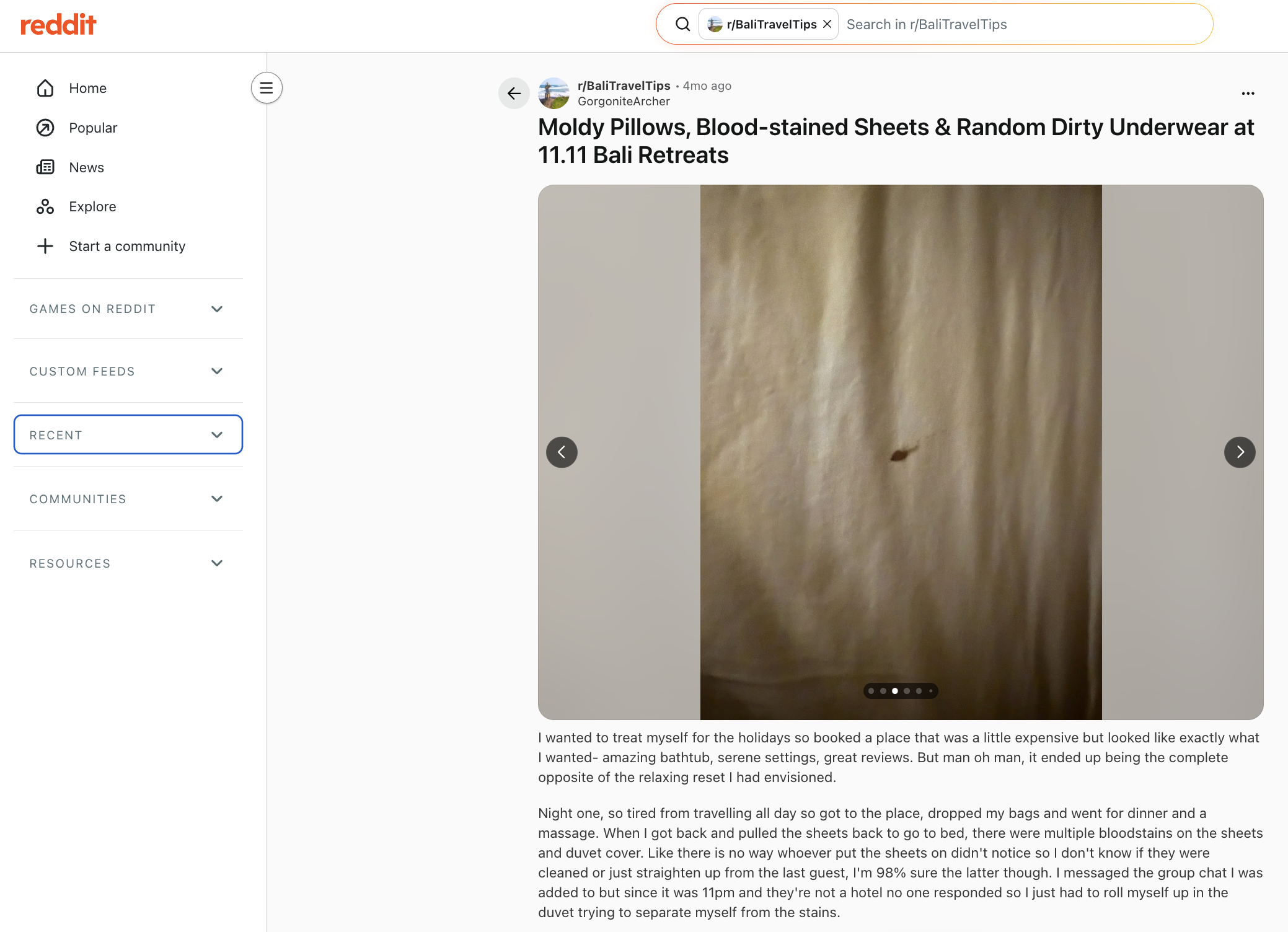
Task: Expand the Resources section
Action: [x=128, y=563]
